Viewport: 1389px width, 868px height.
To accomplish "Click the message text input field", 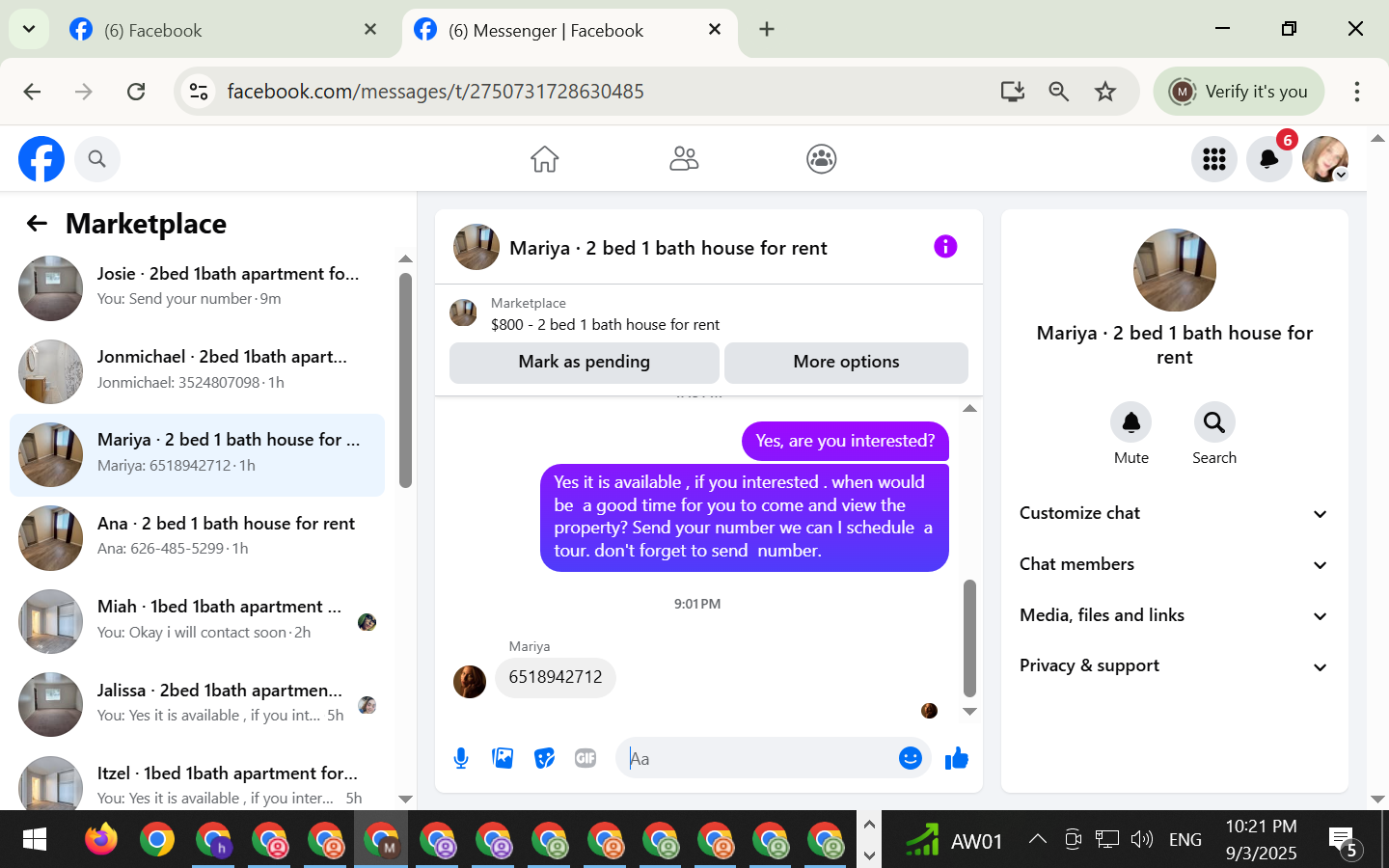I will point(757,759).
